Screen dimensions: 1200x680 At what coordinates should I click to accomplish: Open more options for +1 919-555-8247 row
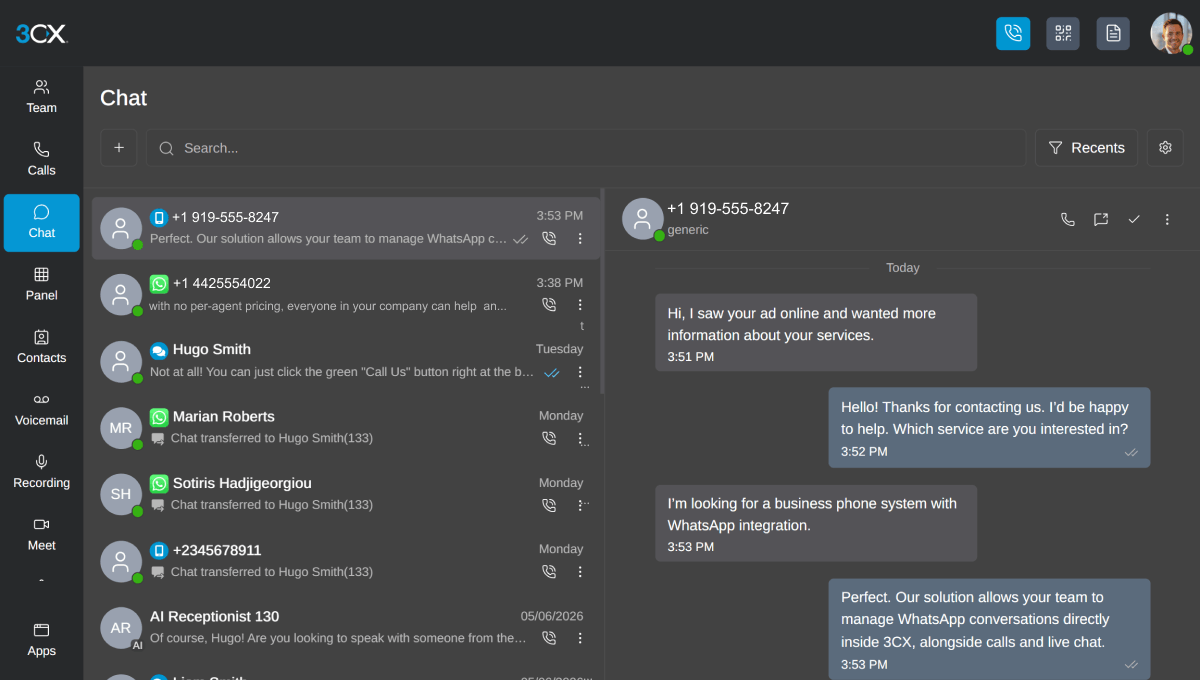tap(580, 239)
